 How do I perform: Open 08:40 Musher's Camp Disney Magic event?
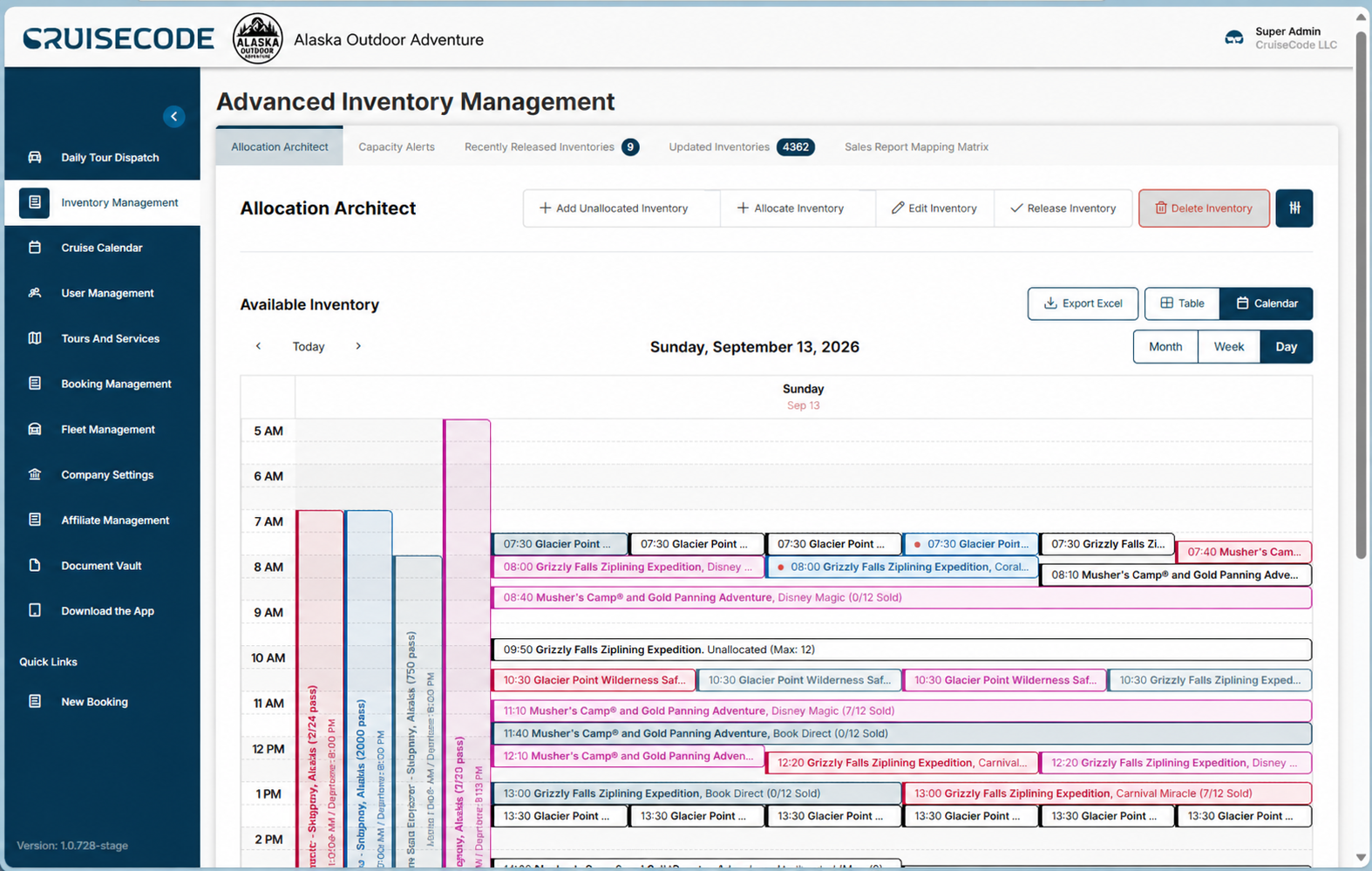[902, 597]
